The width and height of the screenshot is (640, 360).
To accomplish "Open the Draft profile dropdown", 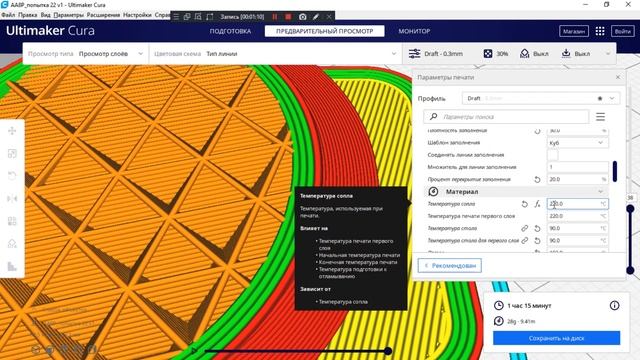I will coord(541,98).
